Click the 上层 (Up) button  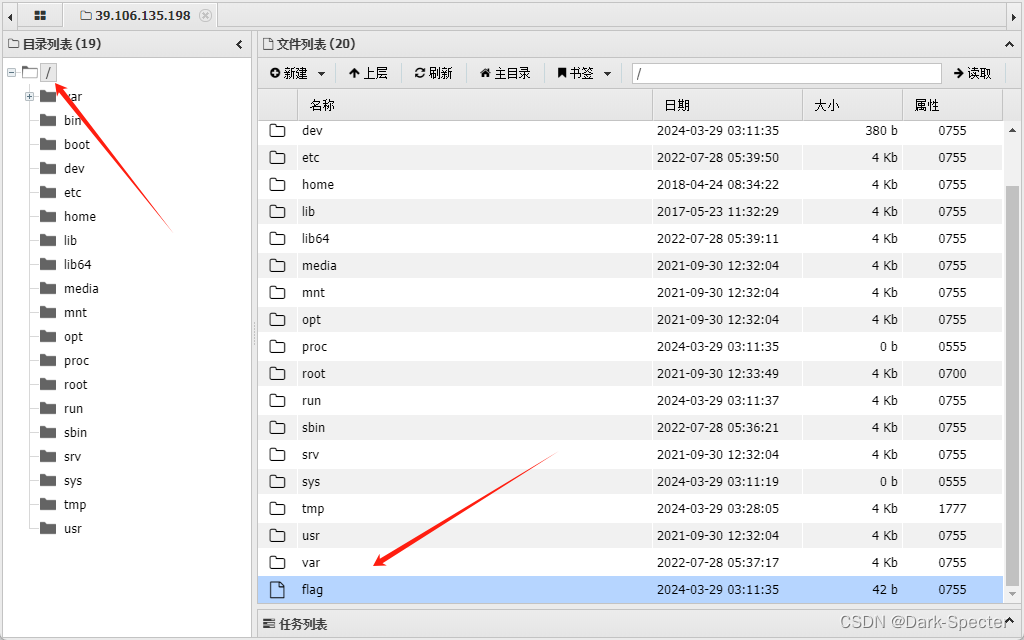368,73
